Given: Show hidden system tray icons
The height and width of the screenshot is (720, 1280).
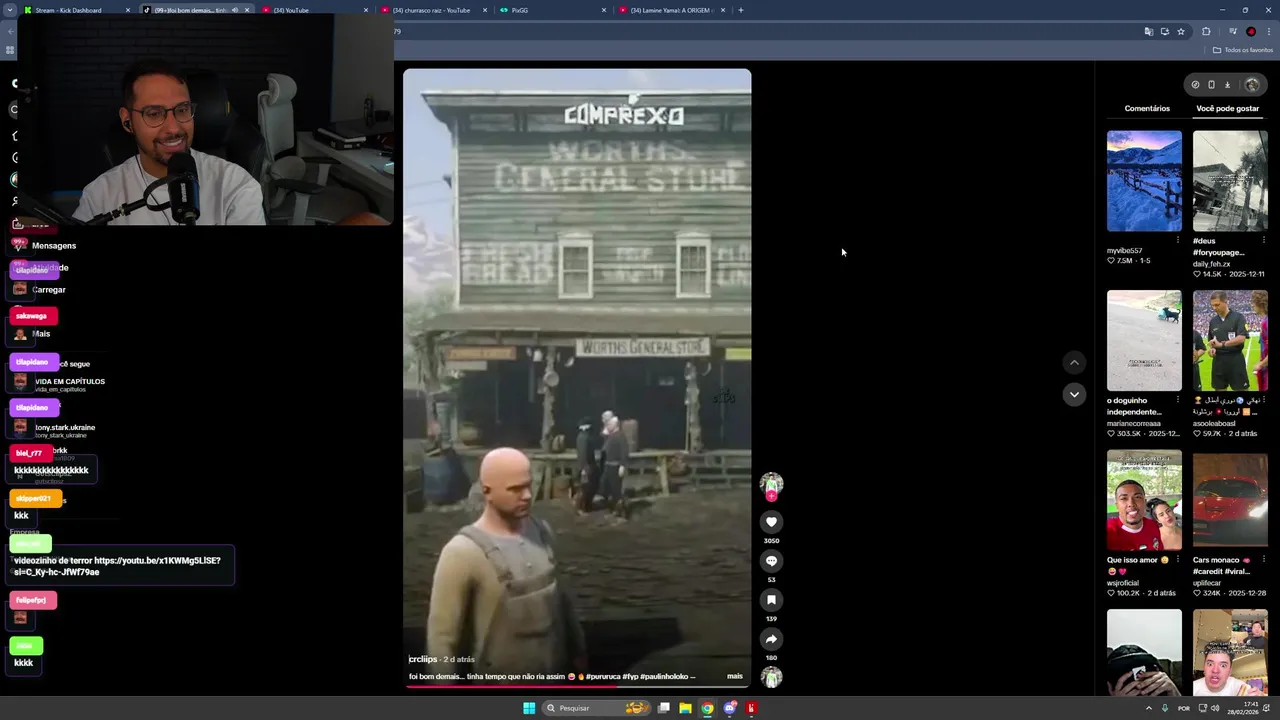Looking at the screenshot, I should tap(1149, 708).
